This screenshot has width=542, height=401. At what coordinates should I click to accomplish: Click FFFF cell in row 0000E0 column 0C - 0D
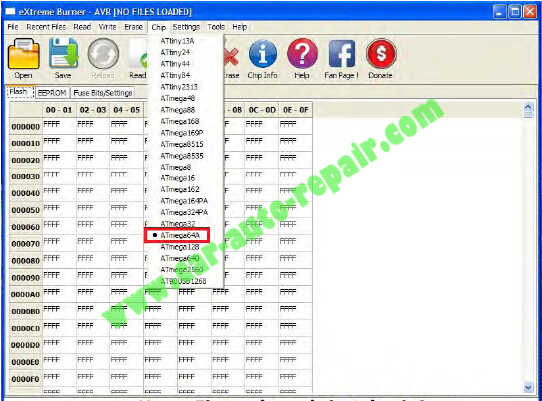point(262,362)
